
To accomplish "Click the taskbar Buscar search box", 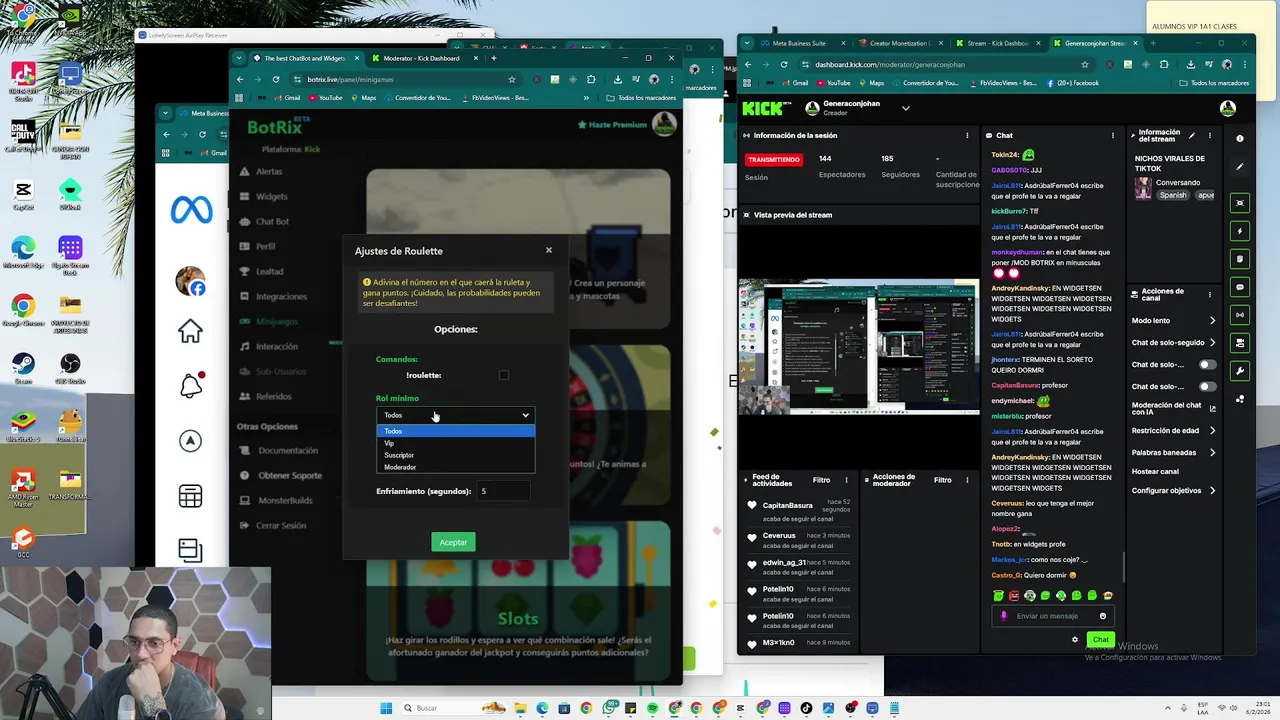I will 439,708.
